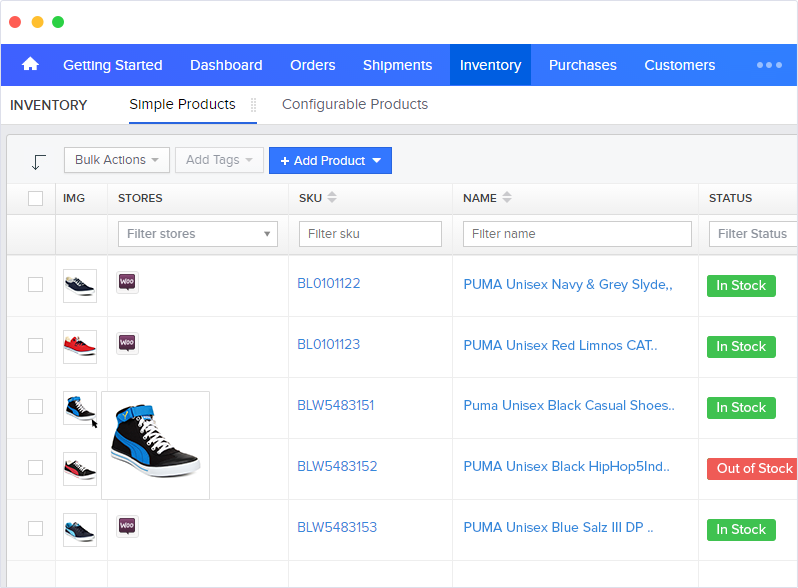
Task: Click the WooCommerce store icon for BL0101123
Action: 127,343
